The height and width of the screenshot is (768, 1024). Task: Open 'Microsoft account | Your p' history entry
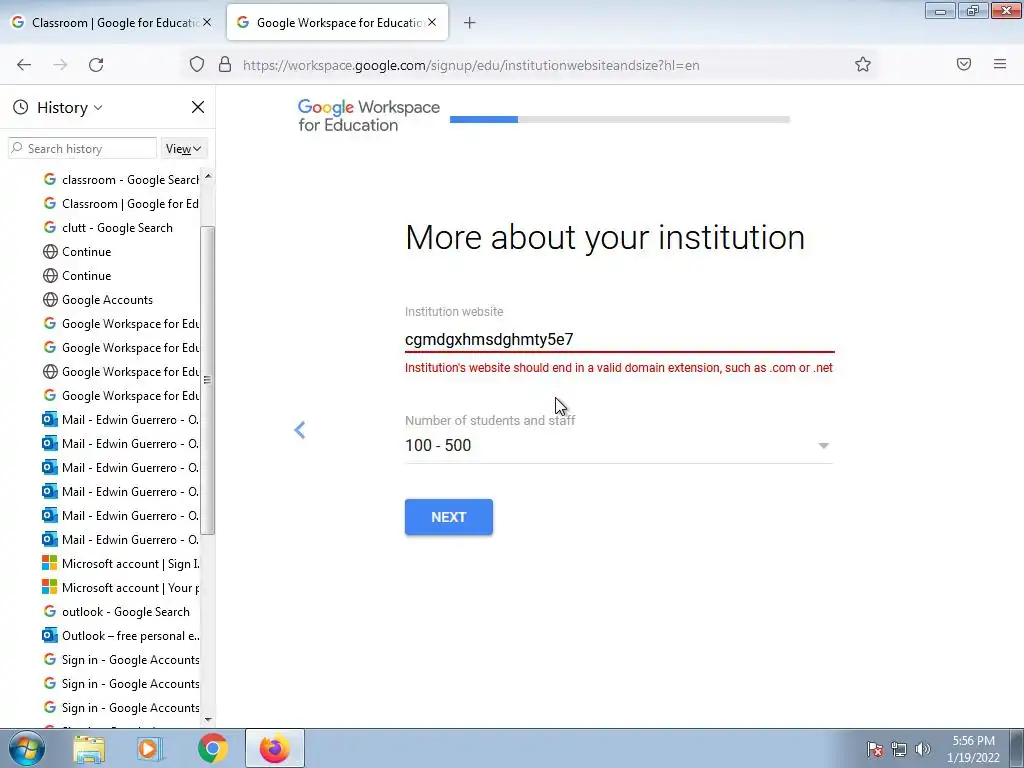121,588
